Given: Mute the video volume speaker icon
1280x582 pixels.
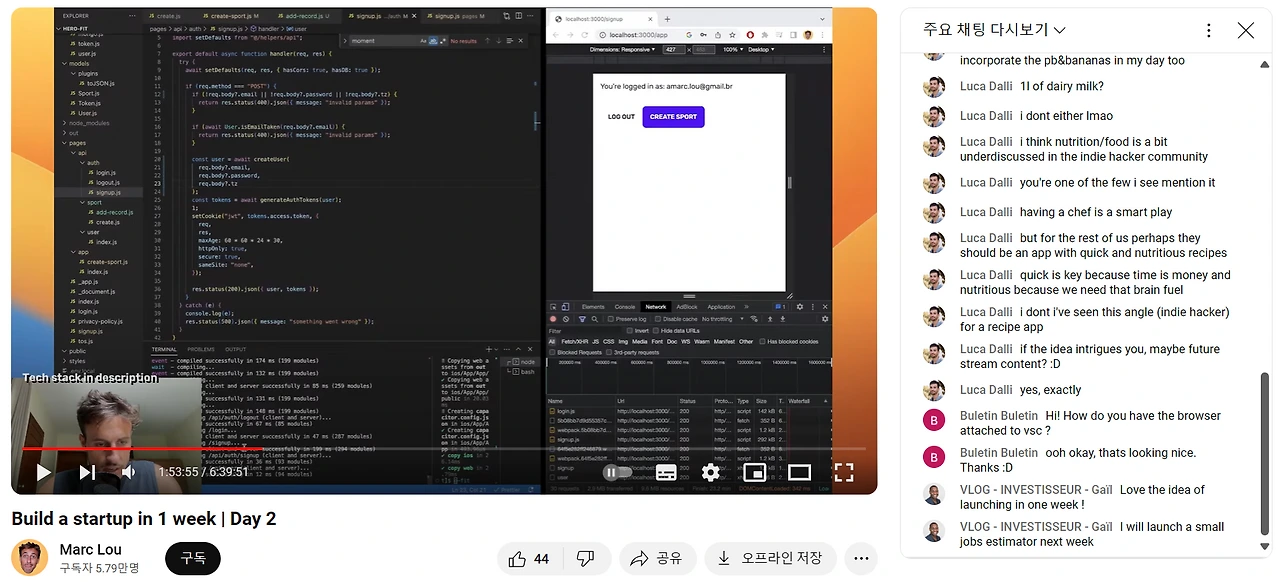Looking at the screenshot, I should [x=129, y=472].
